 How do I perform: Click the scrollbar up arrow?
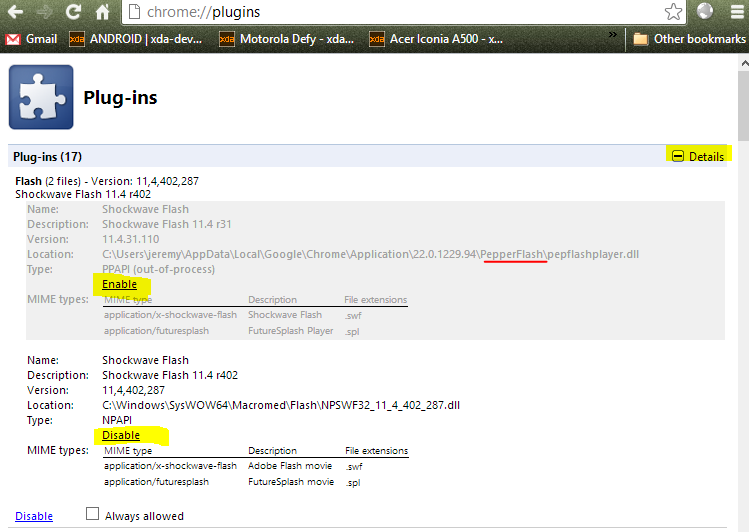[743, 63]
